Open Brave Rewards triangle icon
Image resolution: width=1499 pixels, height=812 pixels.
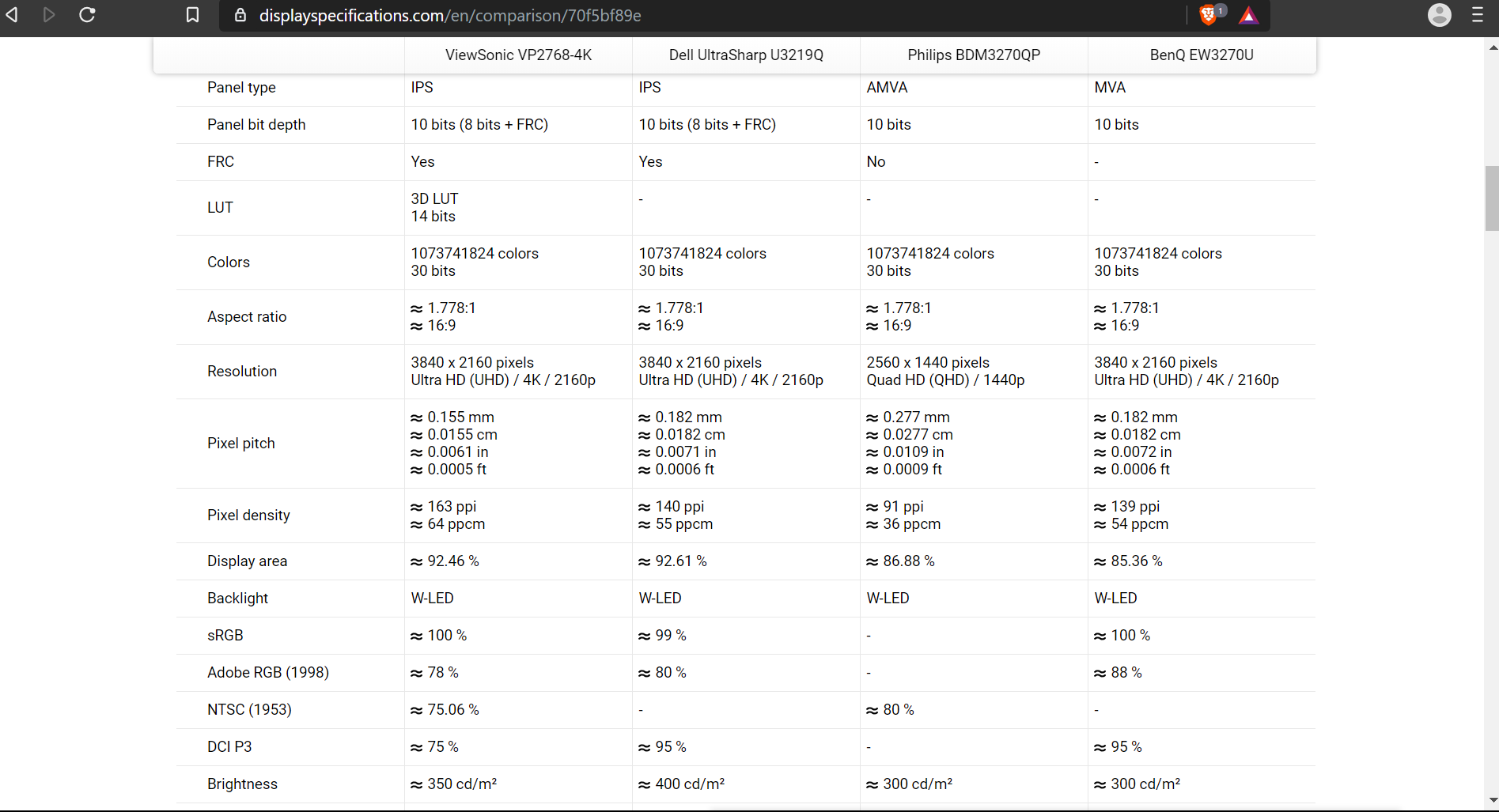[x=1248, y=16]
